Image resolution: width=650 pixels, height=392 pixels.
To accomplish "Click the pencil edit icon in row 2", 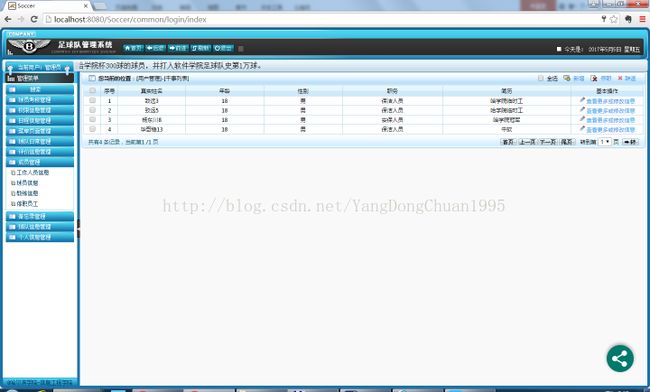I will pos(582,110).
